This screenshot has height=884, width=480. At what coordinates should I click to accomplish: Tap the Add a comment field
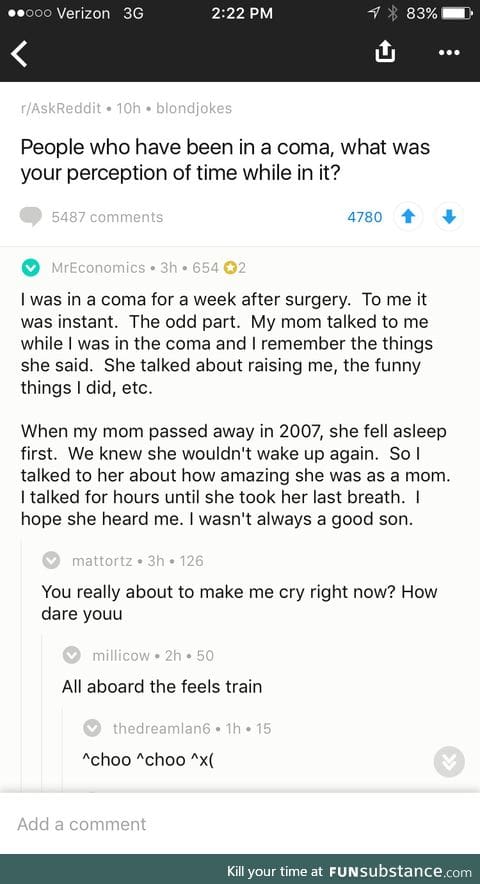point(240,824)
